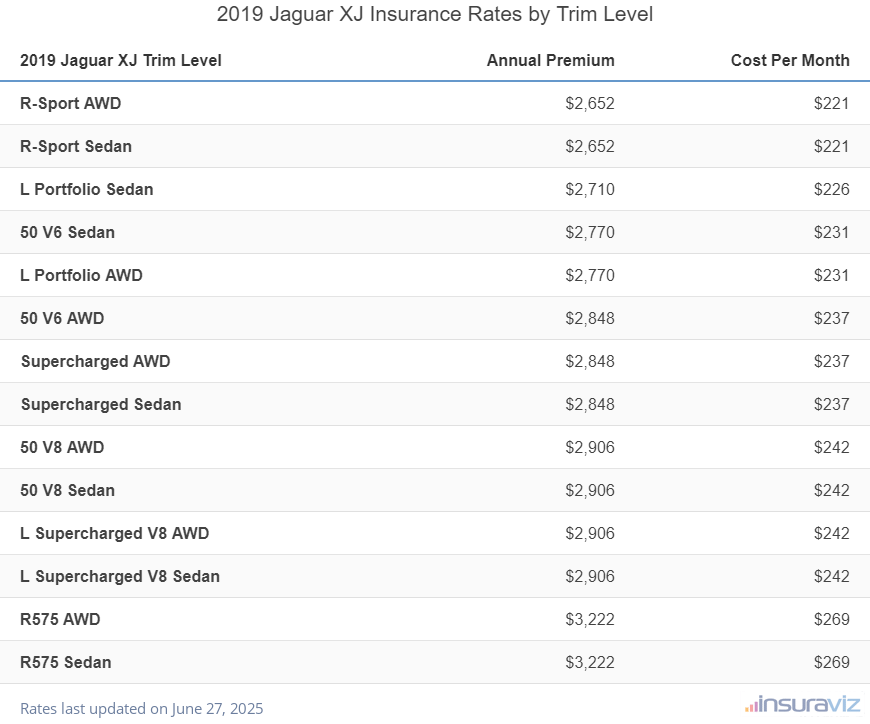870x724 pixels.
Task: Click the $2,906 premium for 50 V8 Sedan
Action: click(590, 490)
